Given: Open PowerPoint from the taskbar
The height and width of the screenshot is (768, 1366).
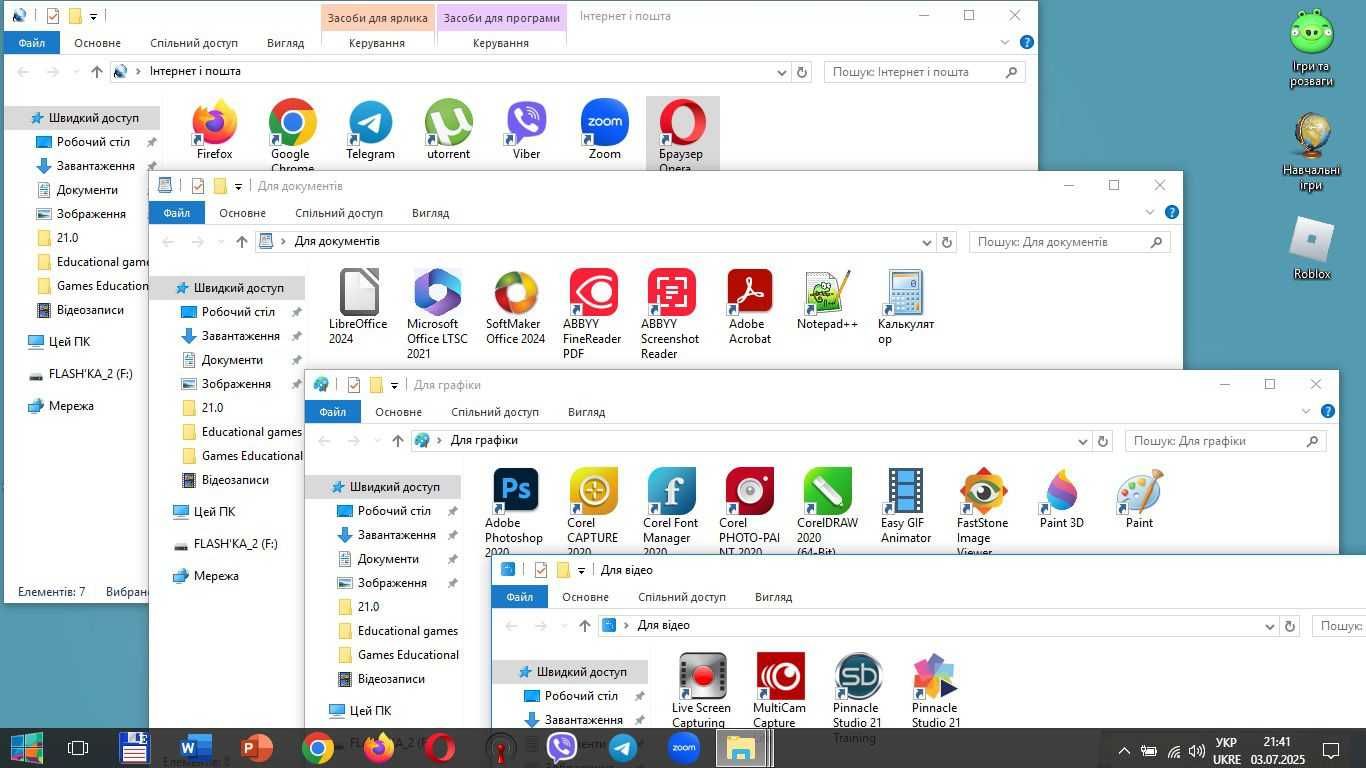Looking at the screenshot, I should pos(257,748).
